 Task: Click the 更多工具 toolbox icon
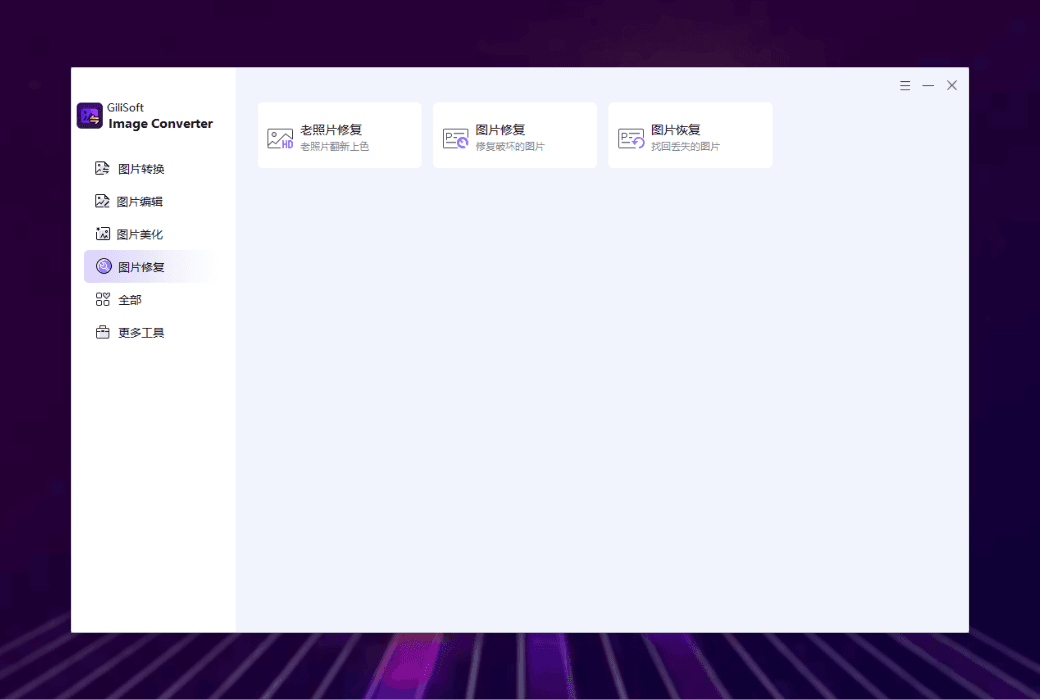(102, 332)
